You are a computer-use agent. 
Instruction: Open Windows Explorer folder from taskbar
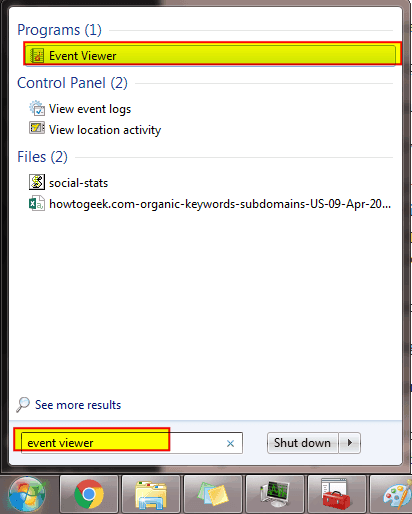[151, 494]
